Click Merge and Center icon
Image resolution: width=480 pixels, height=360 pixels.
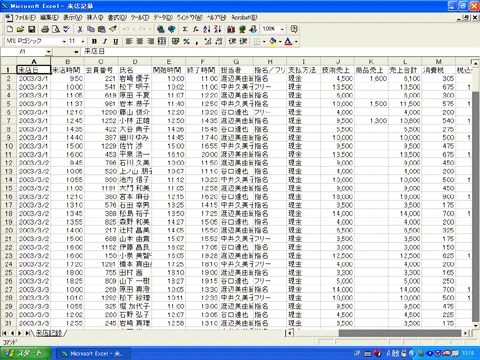162,41
